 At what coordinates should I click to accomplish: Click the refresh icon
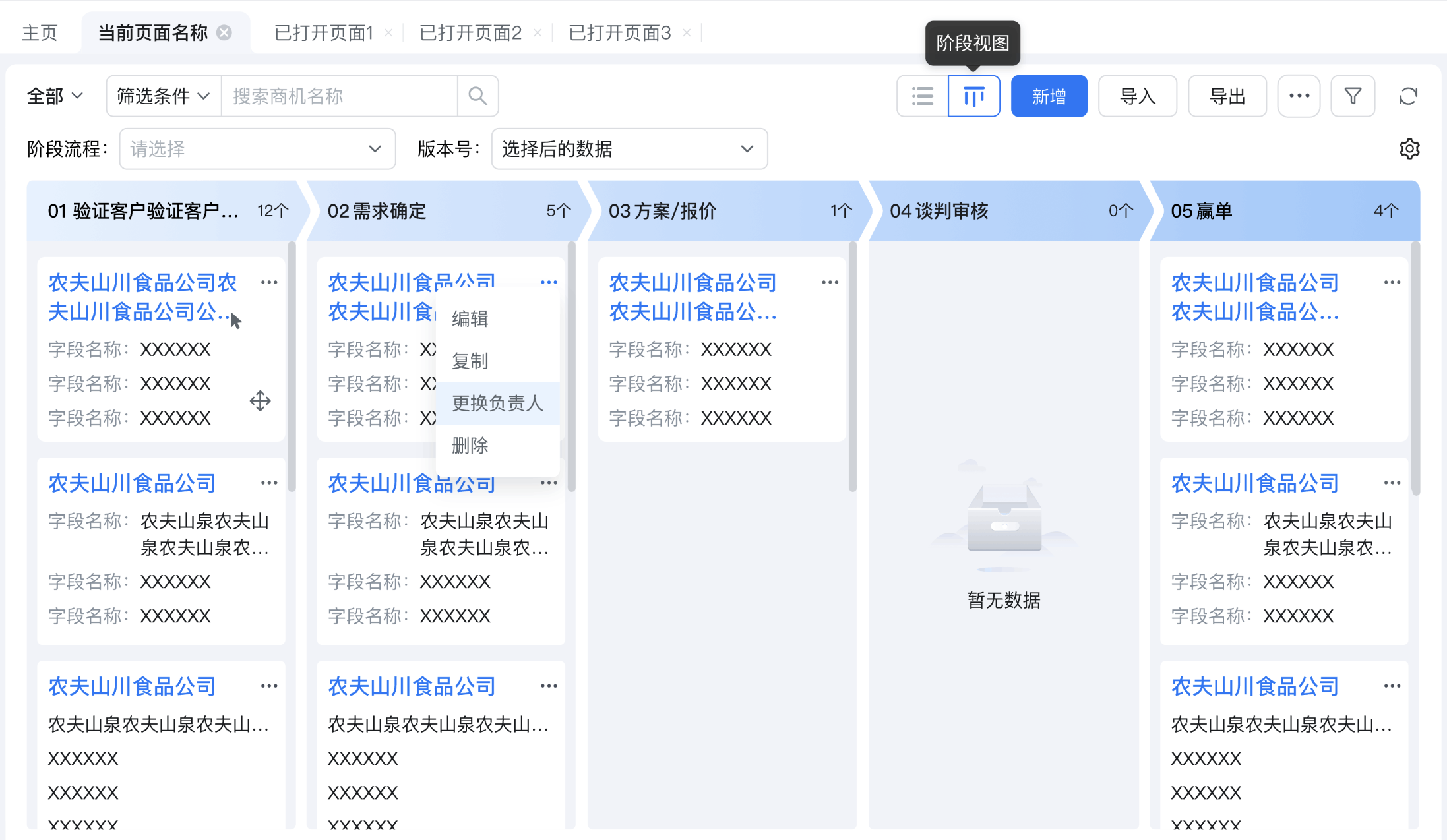coord(1408,96)
